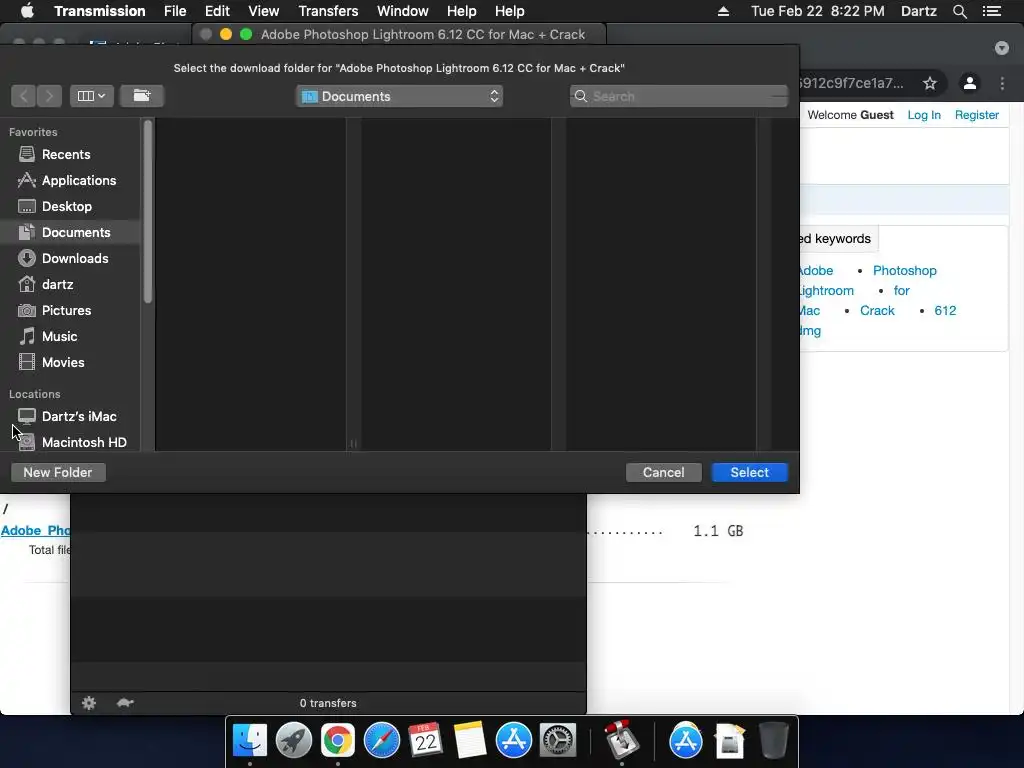Open the Documents location popup
This screenshot has width=1024, height=768.
point(399,96)
